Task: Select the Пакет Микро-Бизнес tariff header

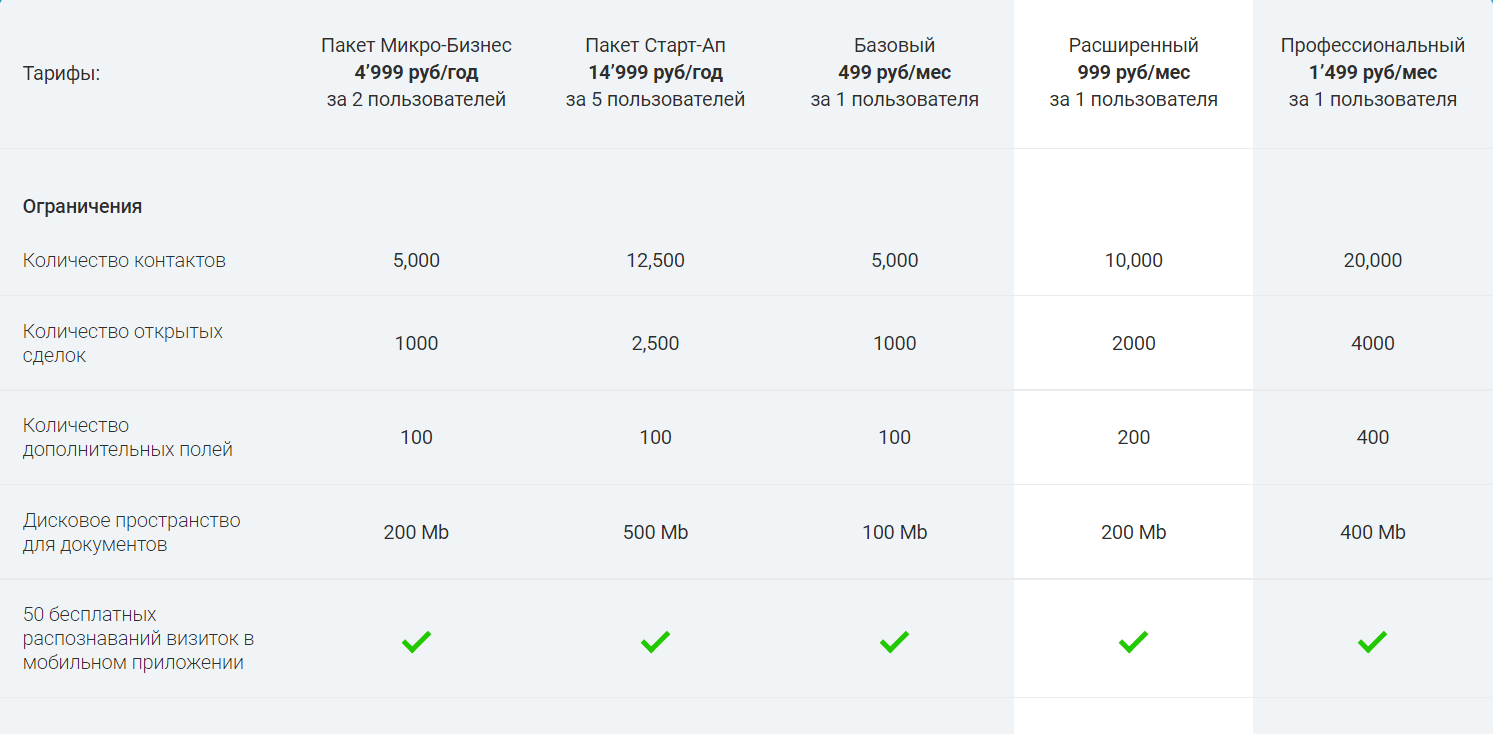Action: (x=416, y=72)
